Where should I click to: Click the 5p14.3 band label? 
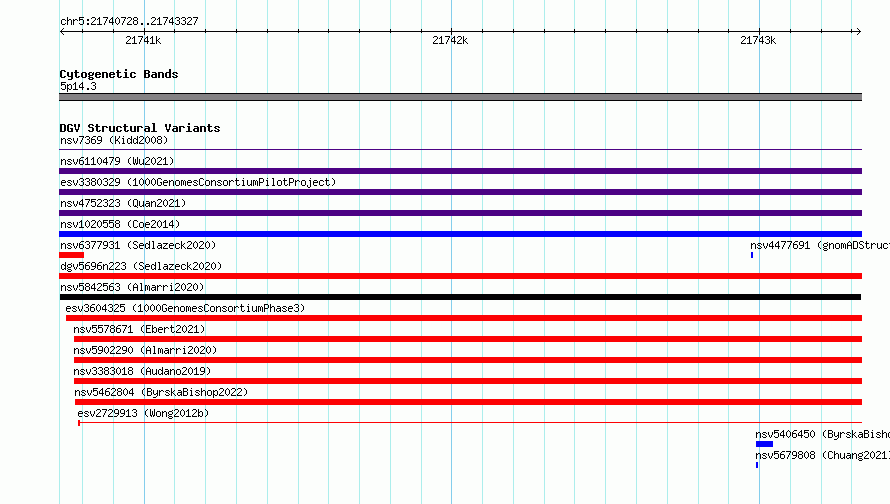click(78, 86)
